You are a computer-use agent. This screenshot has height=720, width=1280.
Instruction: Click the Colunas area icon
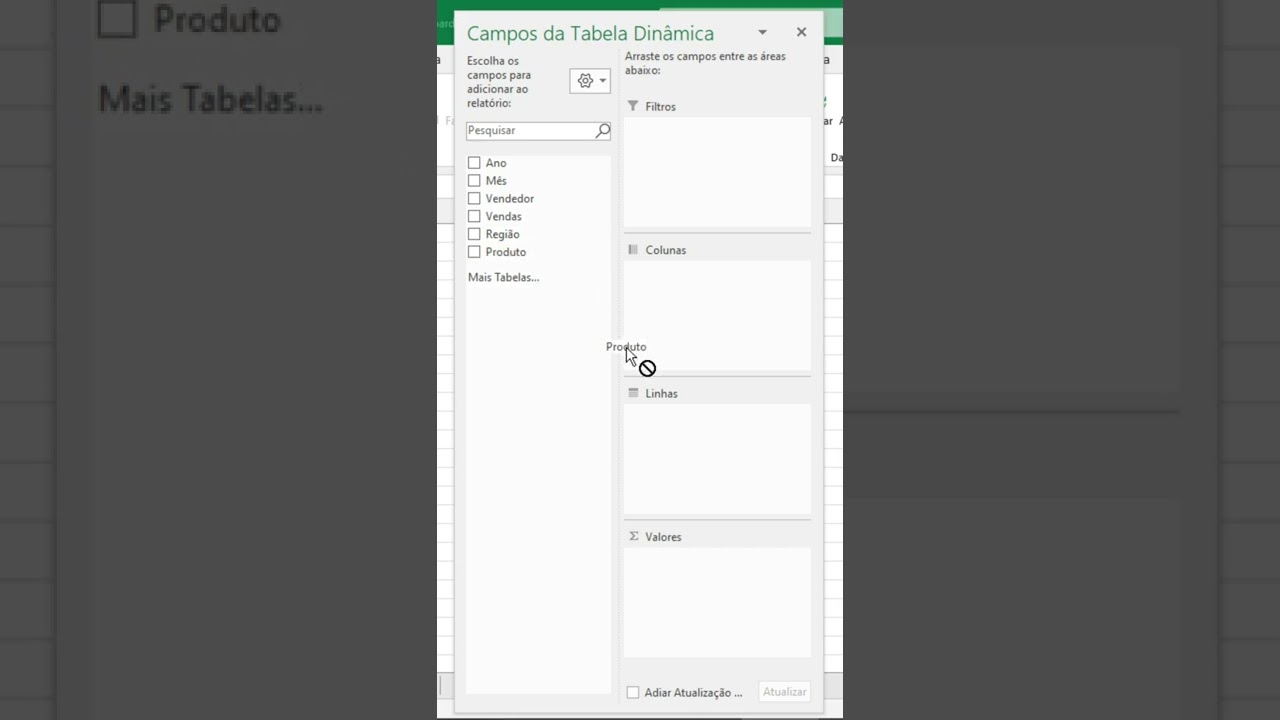(x=633, y=250)
